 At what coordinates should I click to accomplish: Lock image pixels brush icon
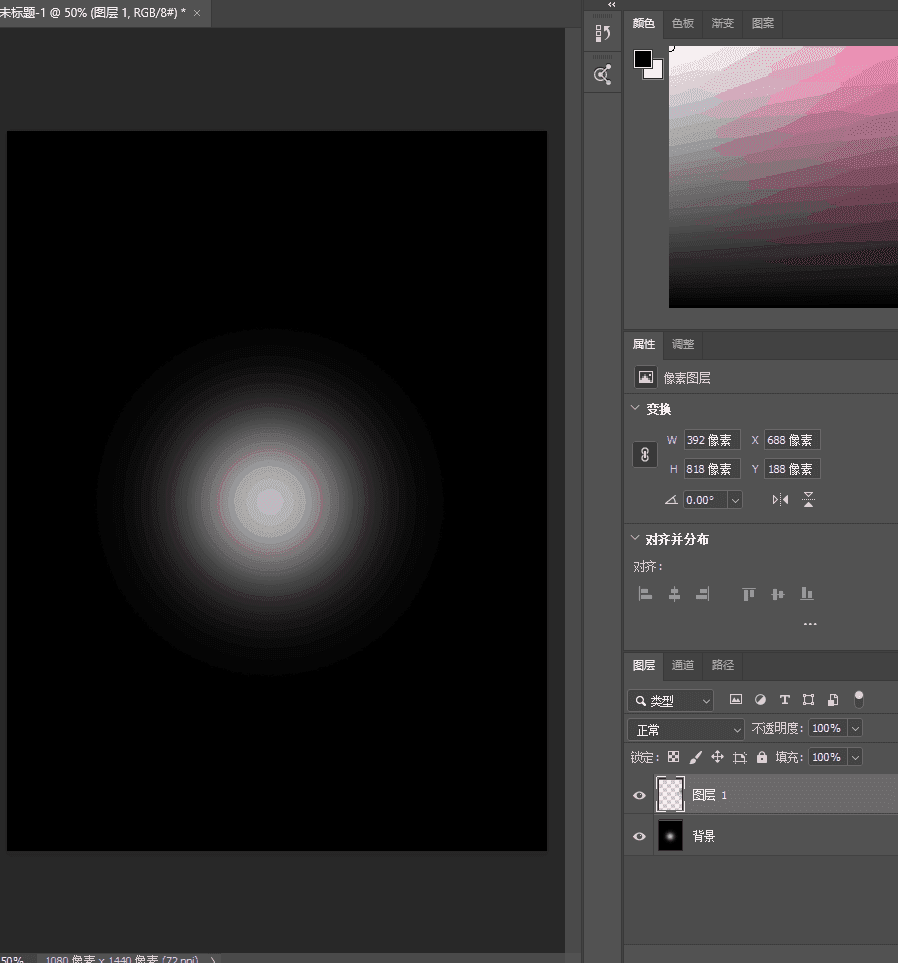695,758
